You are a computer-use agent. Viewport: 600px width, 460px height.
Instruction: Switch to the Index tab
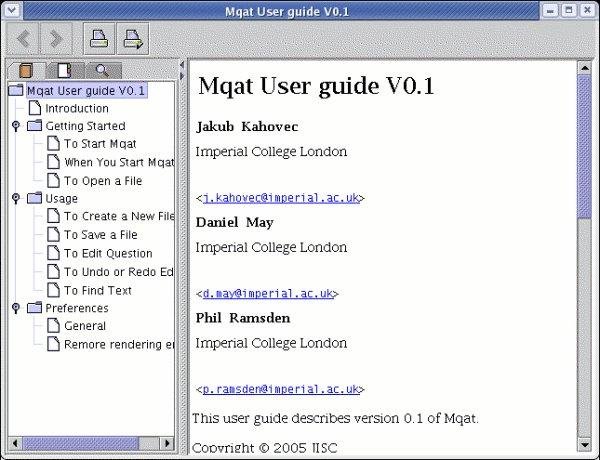point(65,71)
